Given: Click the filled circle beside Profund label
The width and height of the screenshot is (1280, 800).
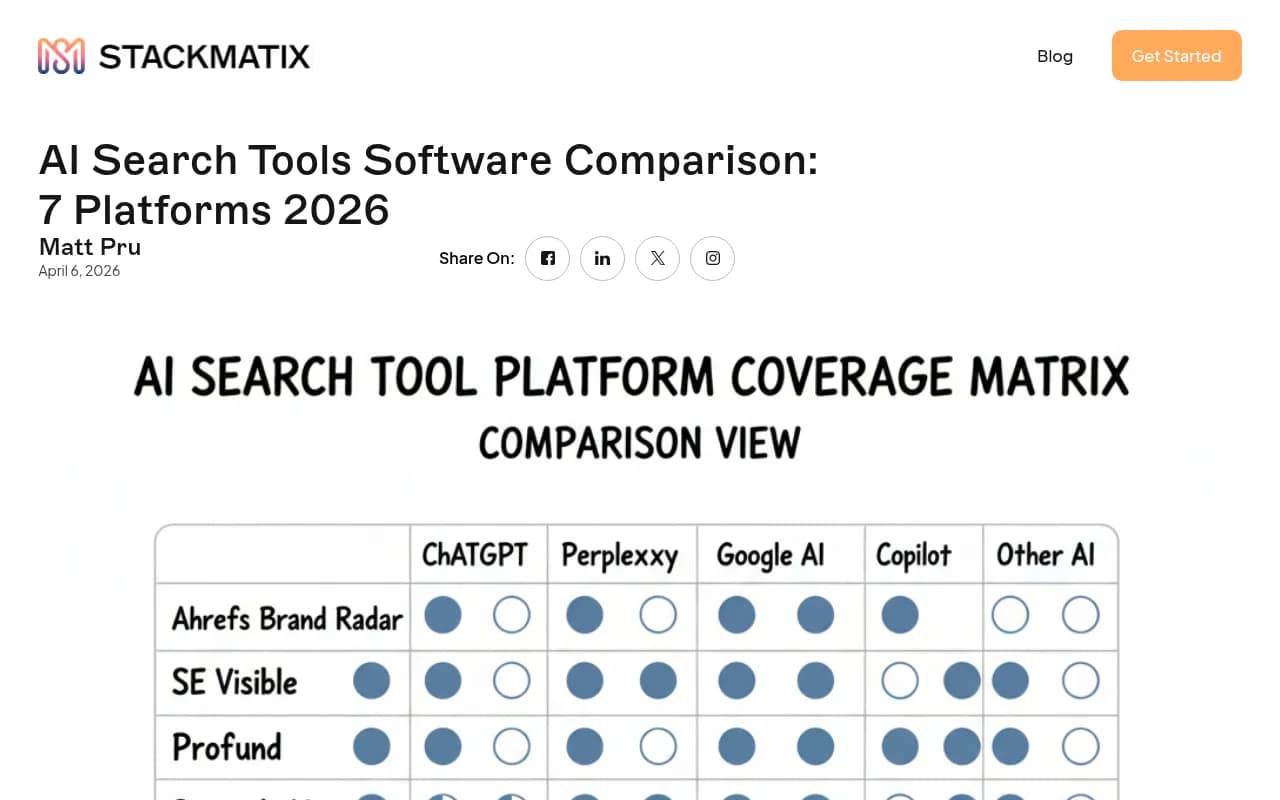Looking at the screenshot, I should [x=371, y=746].
